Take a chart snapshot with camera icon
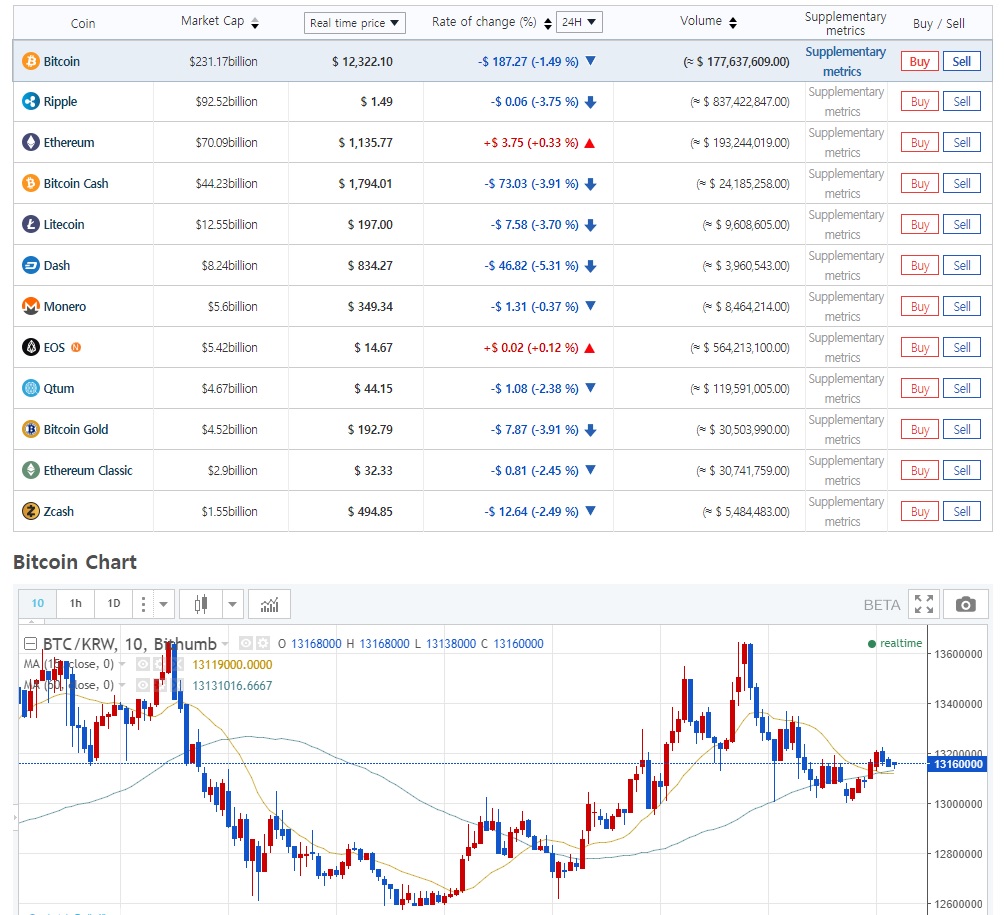This screenshot has height=915, width=1005. tap(965, 604)
